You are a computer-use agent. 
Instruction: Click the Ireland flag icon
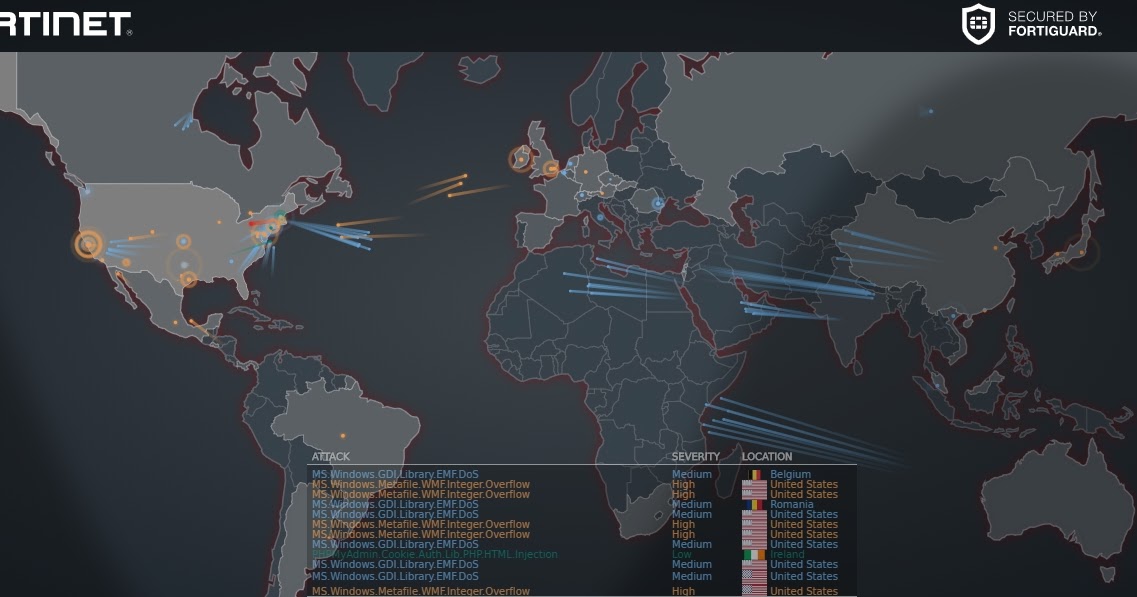pyautogui.click(x=754, y=553)
